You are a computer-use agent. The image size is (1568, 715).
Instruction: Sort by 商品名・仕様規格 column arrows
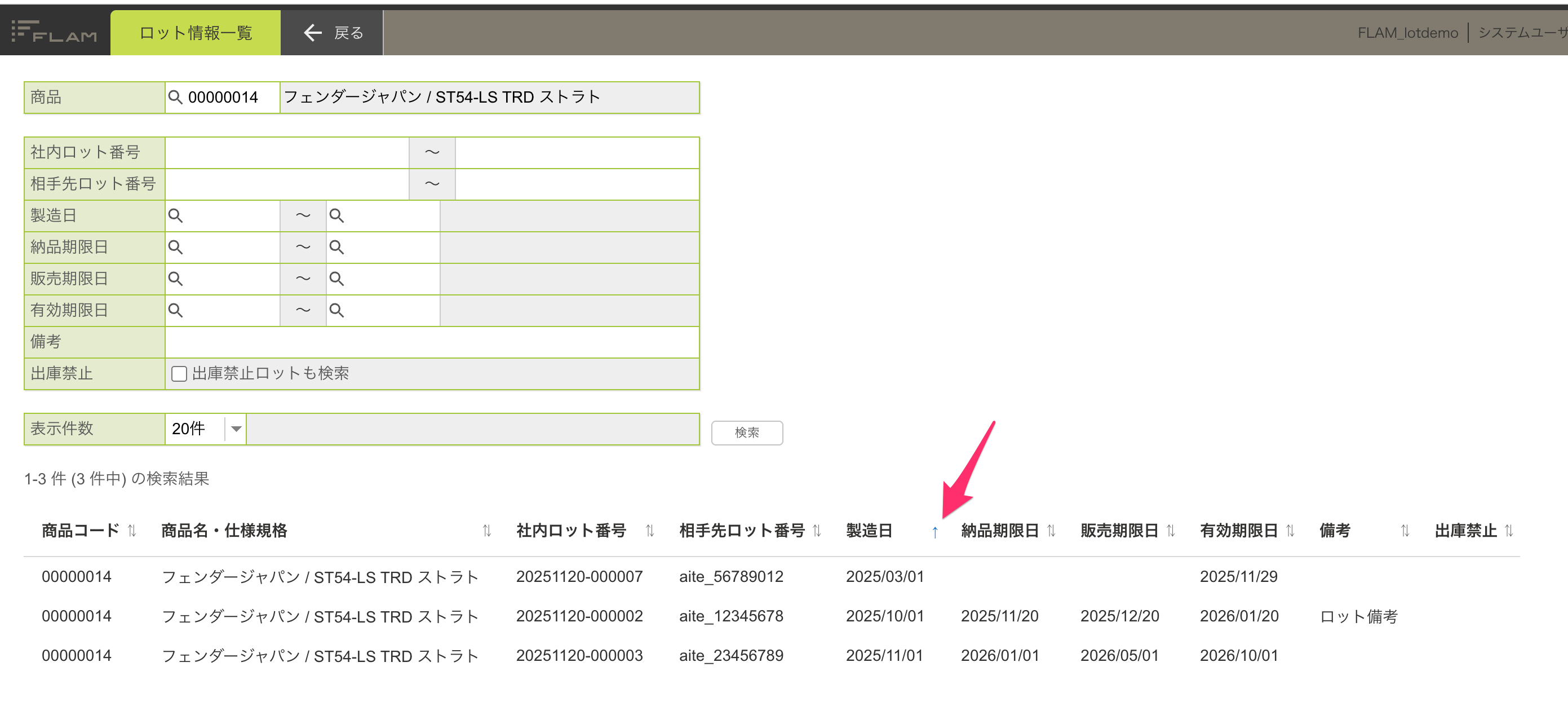pos(487,531)
